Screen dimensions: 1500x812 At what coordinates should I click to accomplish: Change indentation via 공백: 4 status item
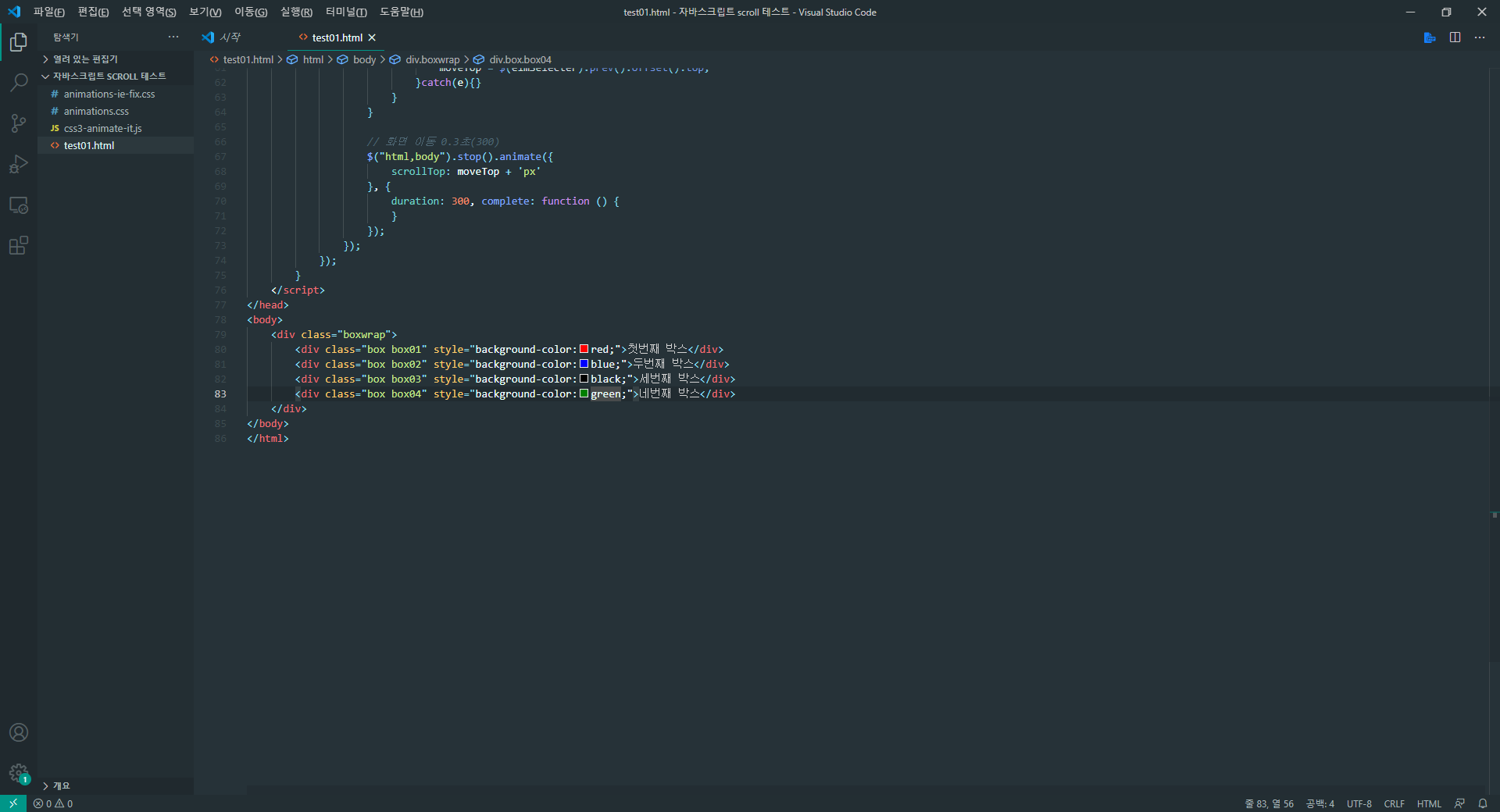pyautogui.click(x=1320, y=803)
